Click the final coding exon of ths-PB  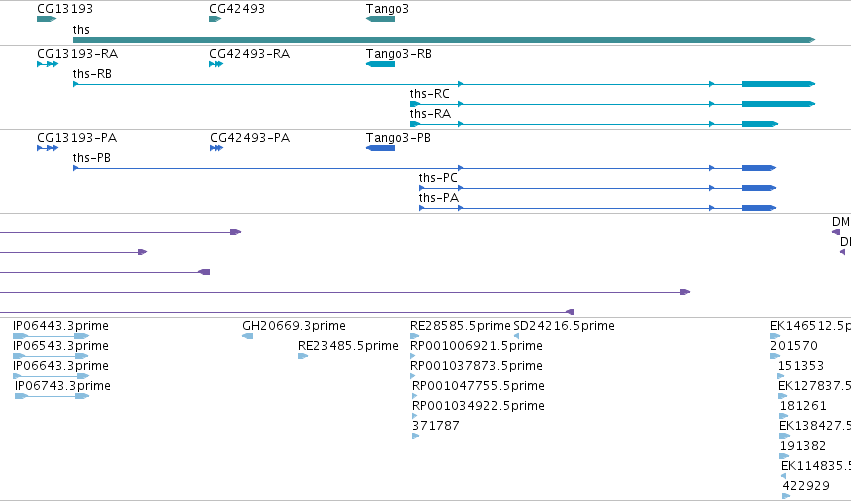[x=759, y=168]
